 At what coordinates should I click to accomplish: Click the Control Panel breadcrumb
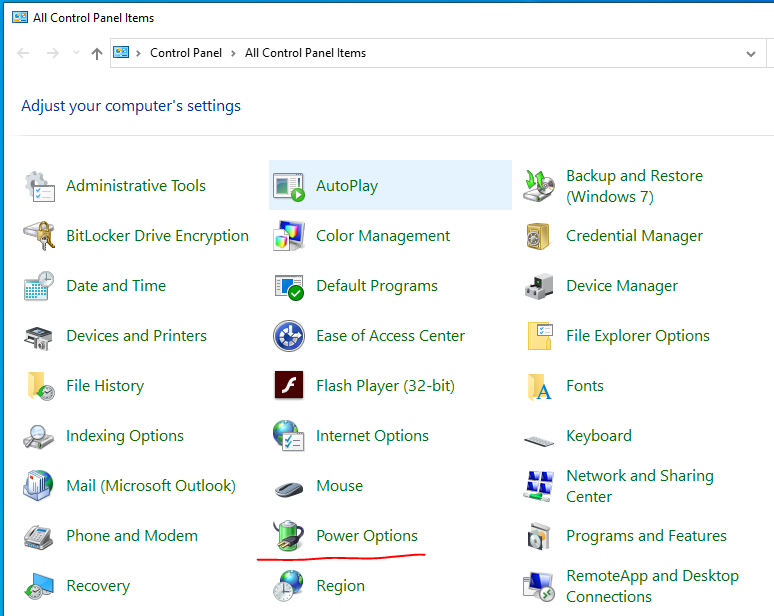(x=186, y=53)
